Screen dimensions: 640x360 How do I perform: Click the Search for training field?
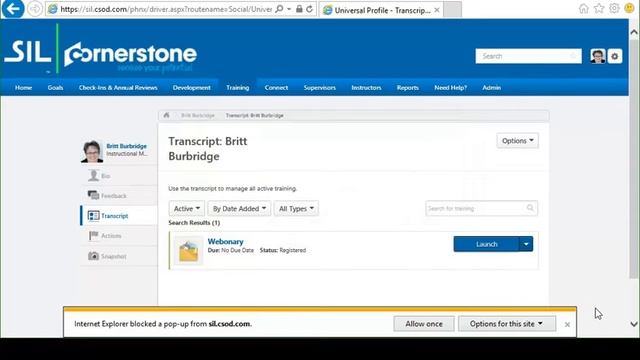[x=481, y=208]
